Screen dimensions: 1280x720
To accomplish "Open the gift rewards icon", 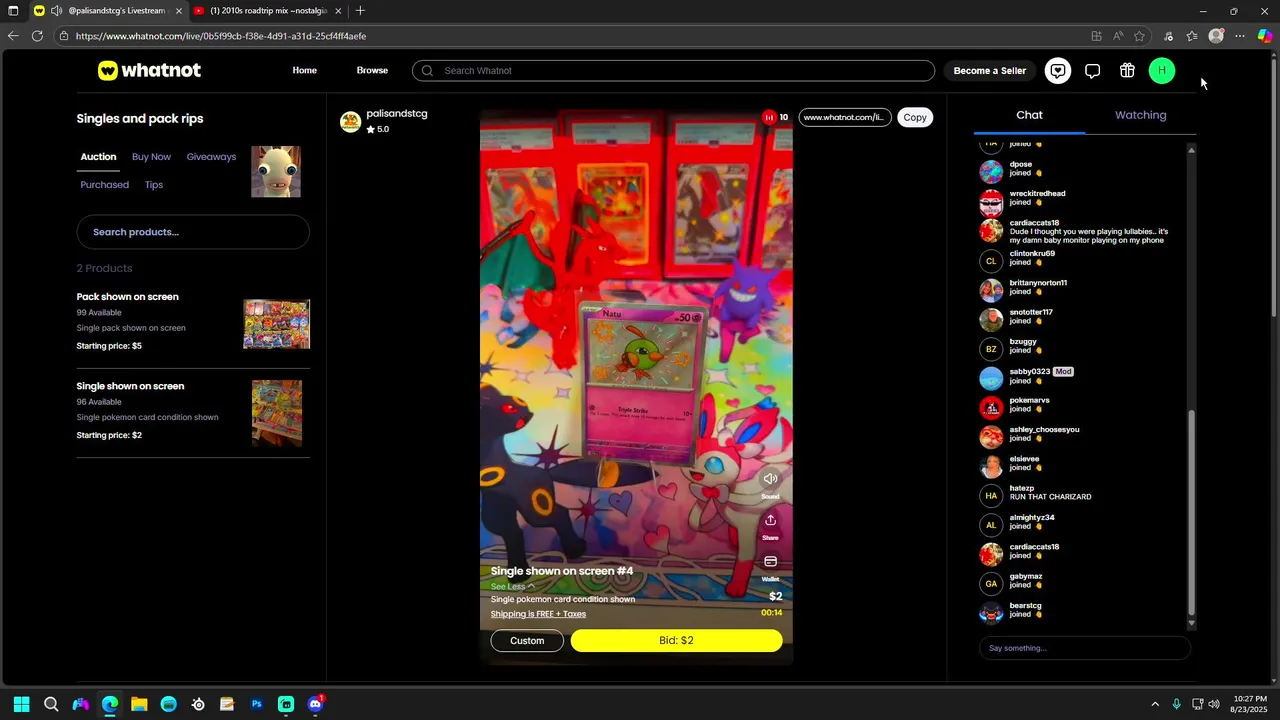I will click(1127, 71).
